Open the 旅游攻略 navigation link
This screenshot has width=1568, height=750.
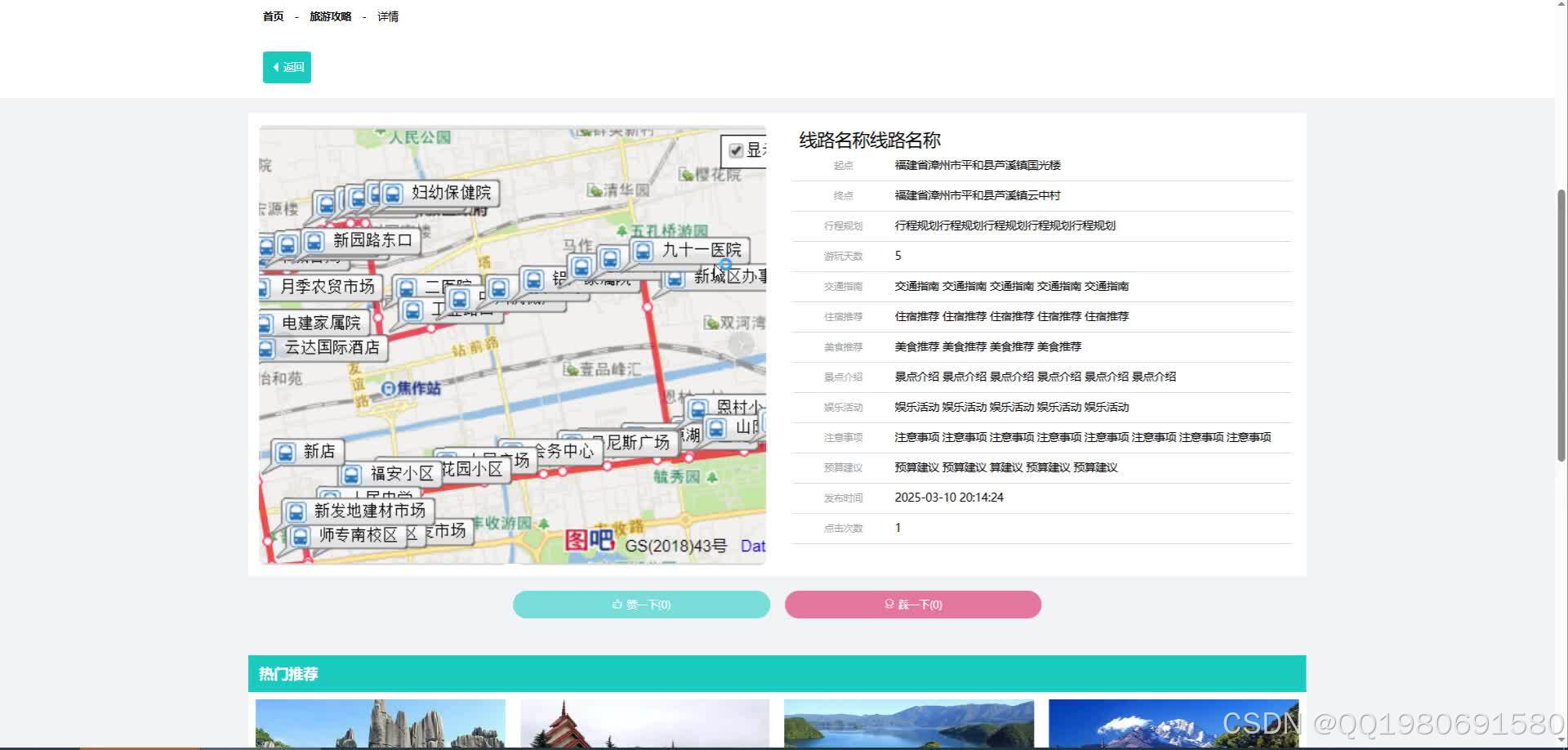pos(330,16)
